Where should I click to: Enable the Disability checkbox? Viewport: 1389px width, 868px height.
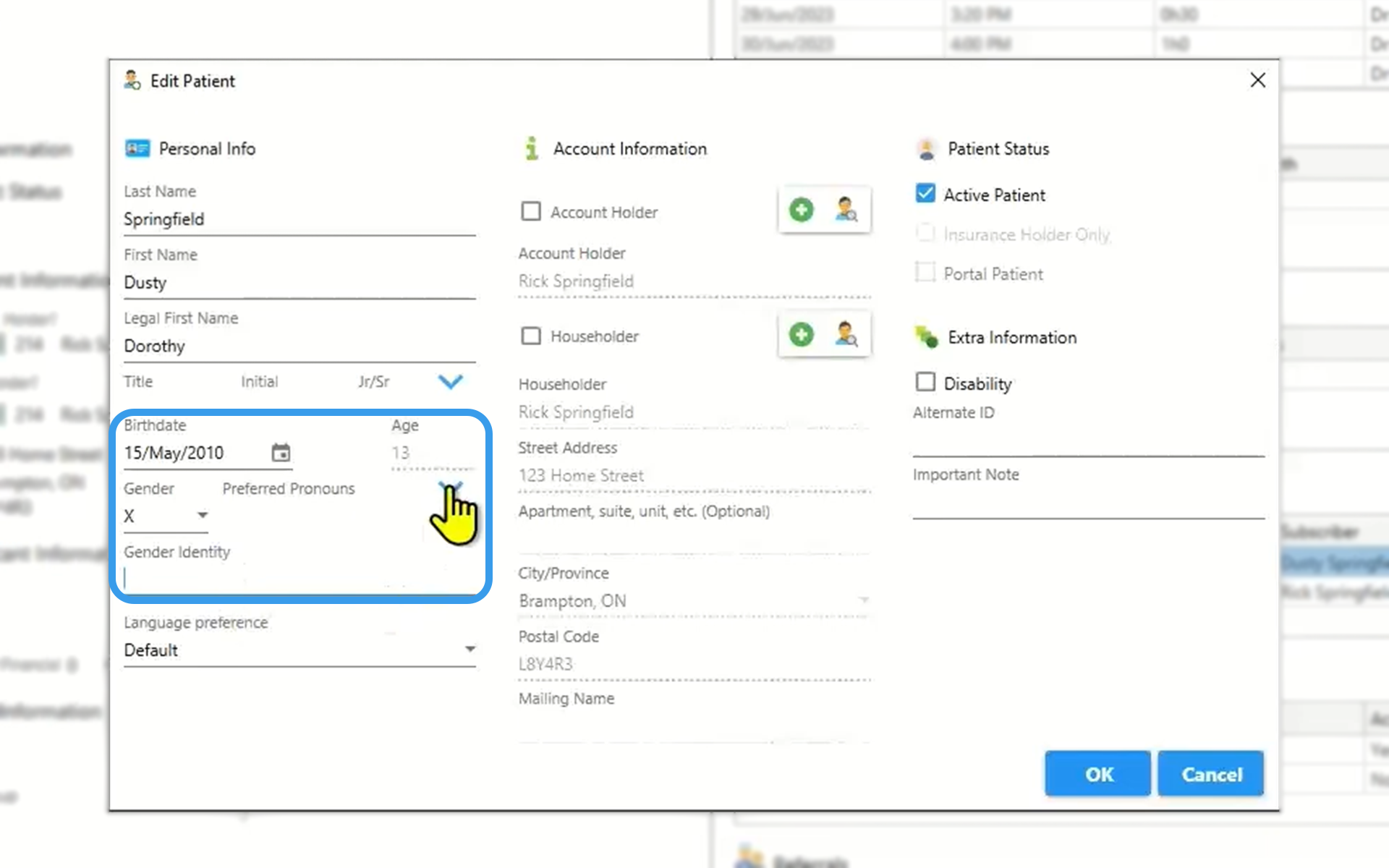pos(925,382)
